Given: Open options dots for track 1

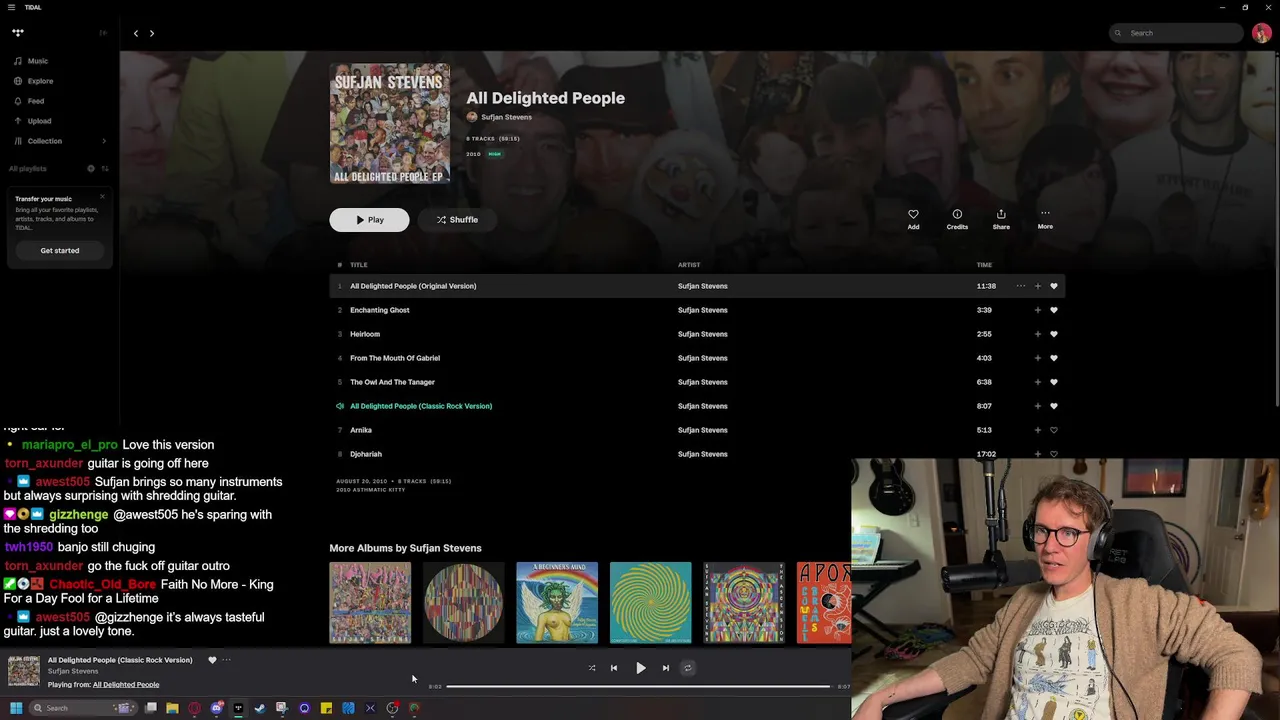Looking at the screenshot, I should (x=1020, y=286).
